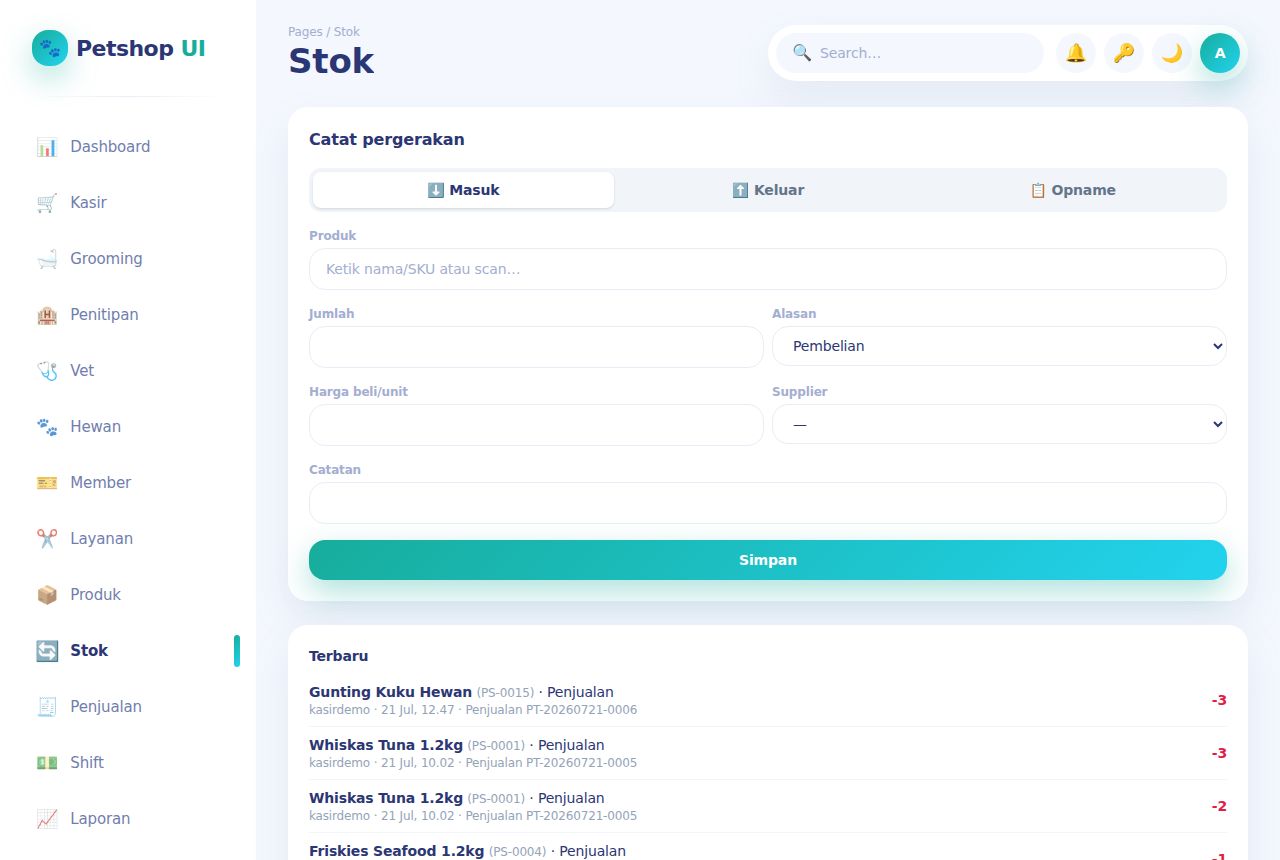Click the Petshop UI paw logo

coord(50,48)
